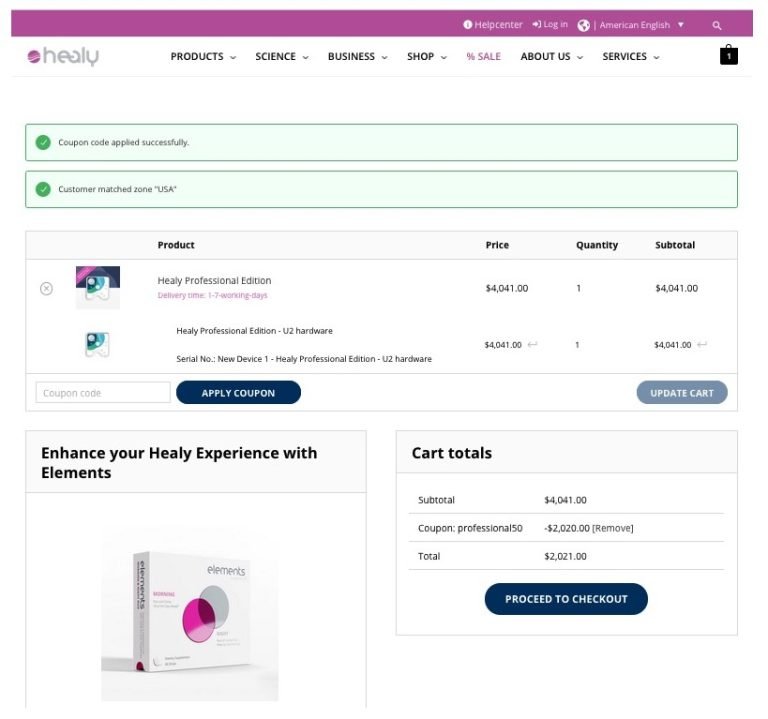Click the 'Coupon: professional50' label
Viewport: 768px width, 719px height.
(470, 528)
